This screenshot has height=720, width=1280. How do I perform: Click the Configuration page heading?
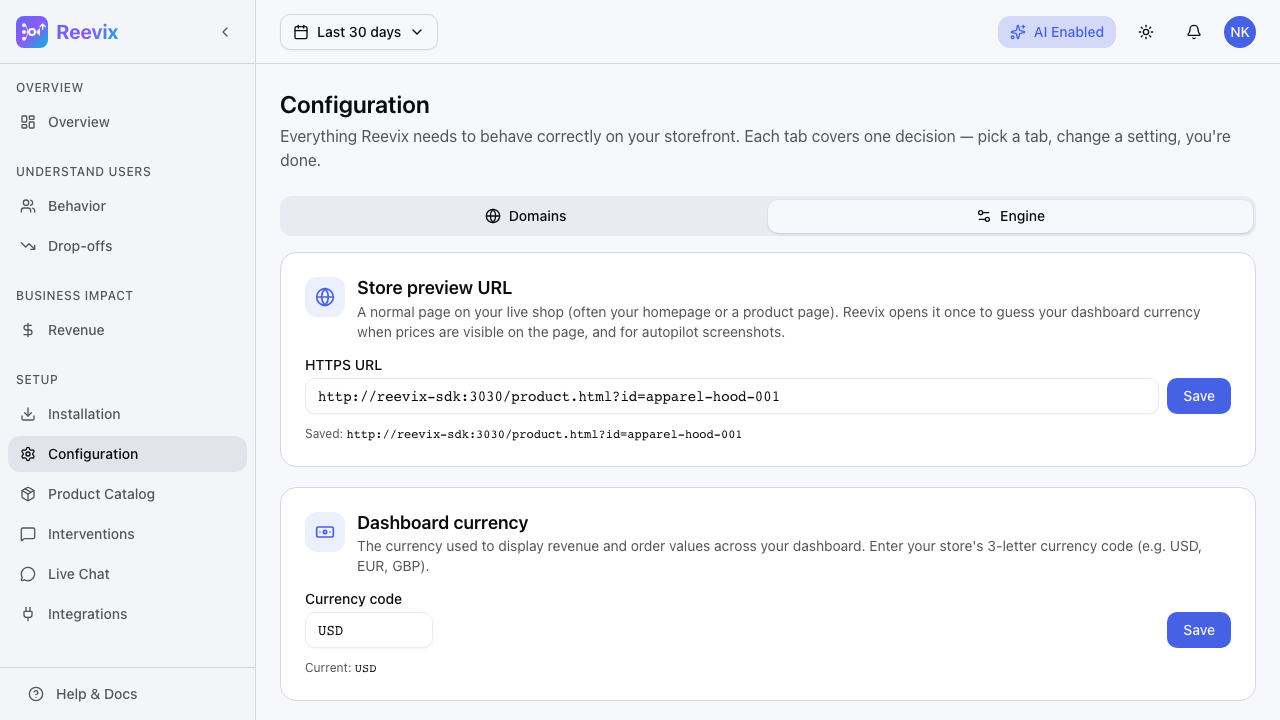pyautogui.click(x=355, y=105)
